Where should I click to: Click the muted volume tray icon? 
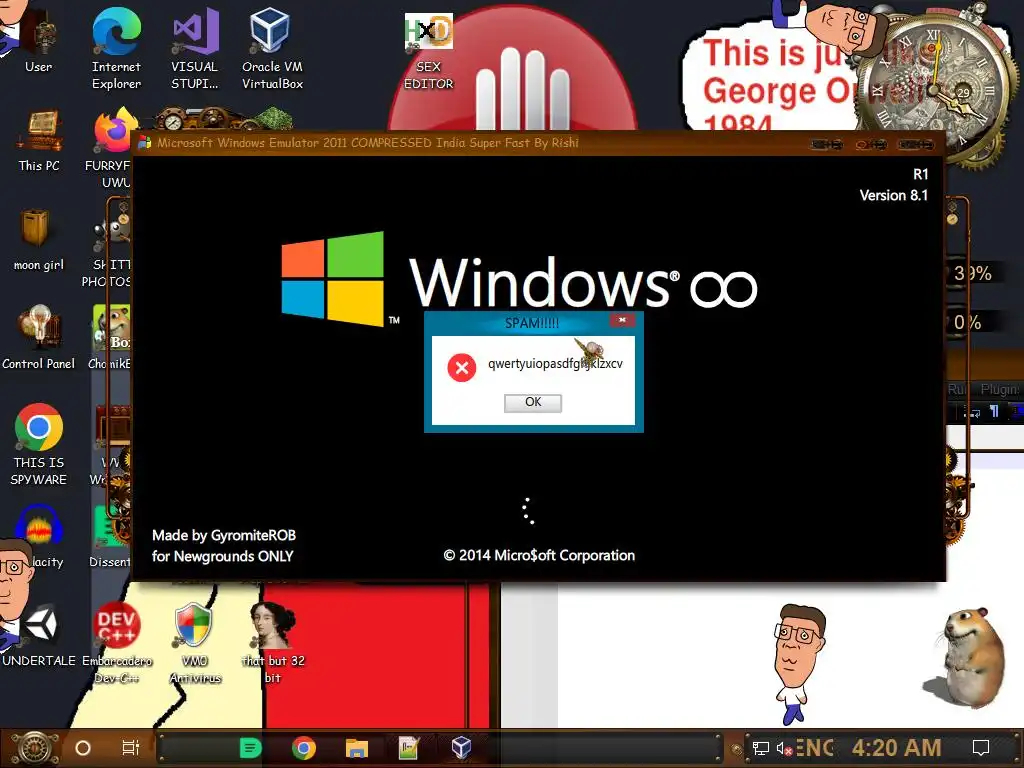[x=784, y=748]
